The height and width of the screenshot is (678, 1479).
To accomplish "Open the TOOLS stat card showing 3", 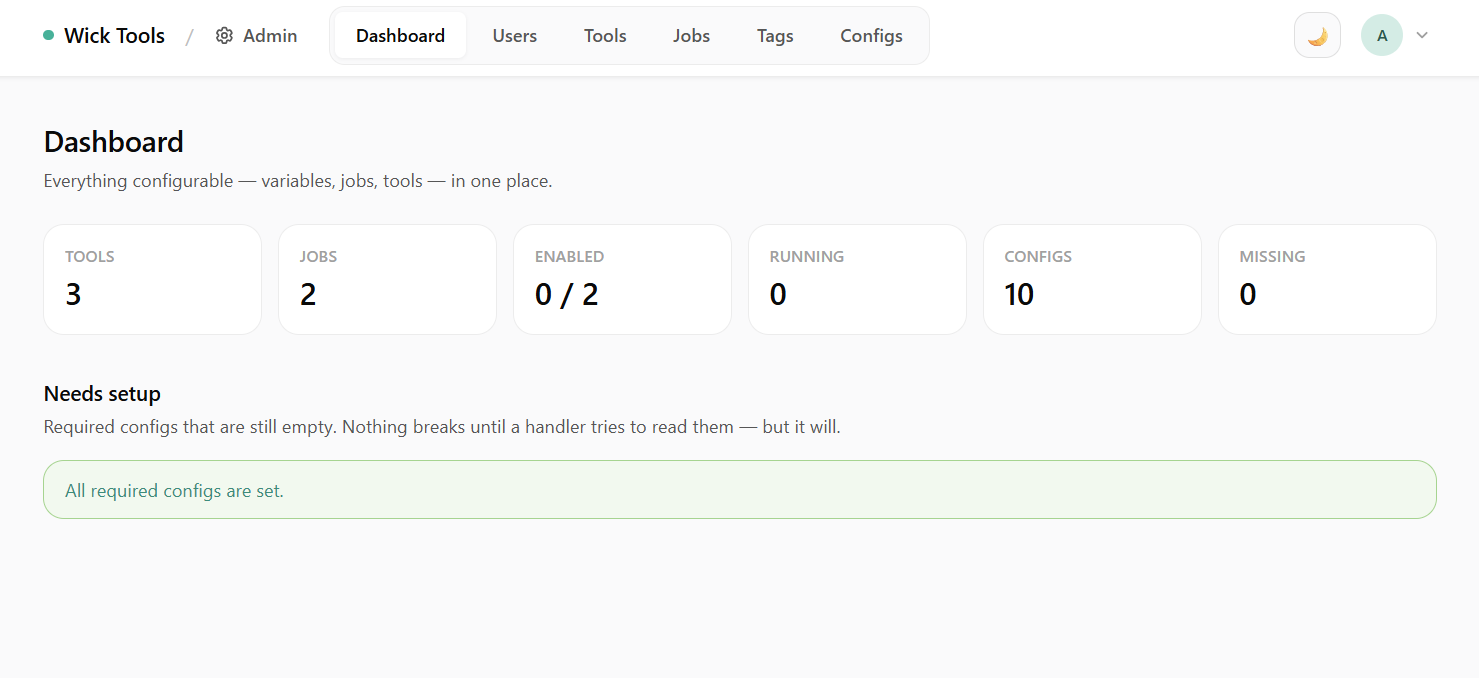I will pos(152,279).
